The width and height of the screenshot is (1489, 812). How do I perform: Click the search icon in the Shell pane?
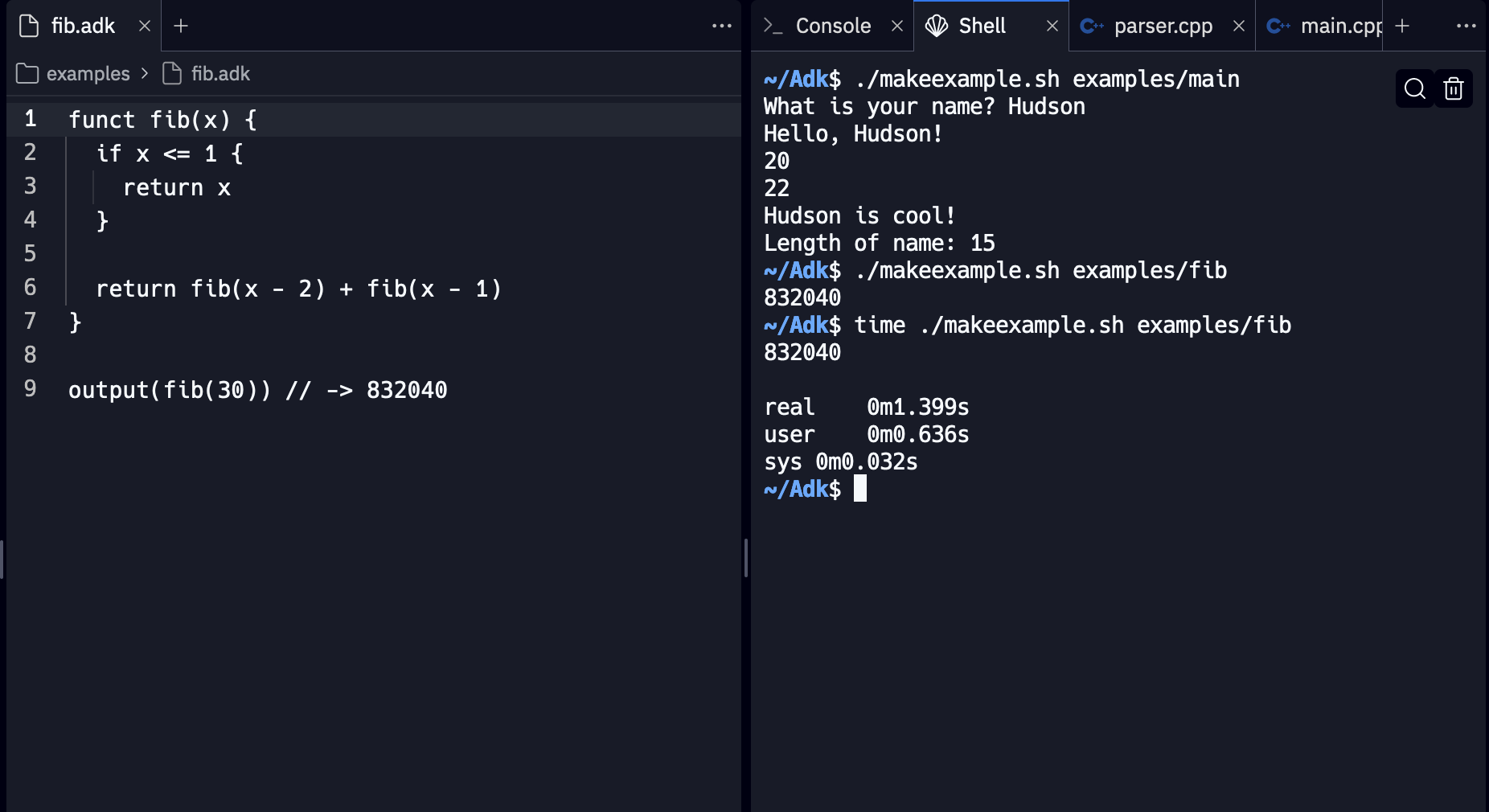tap(1414, 88)
